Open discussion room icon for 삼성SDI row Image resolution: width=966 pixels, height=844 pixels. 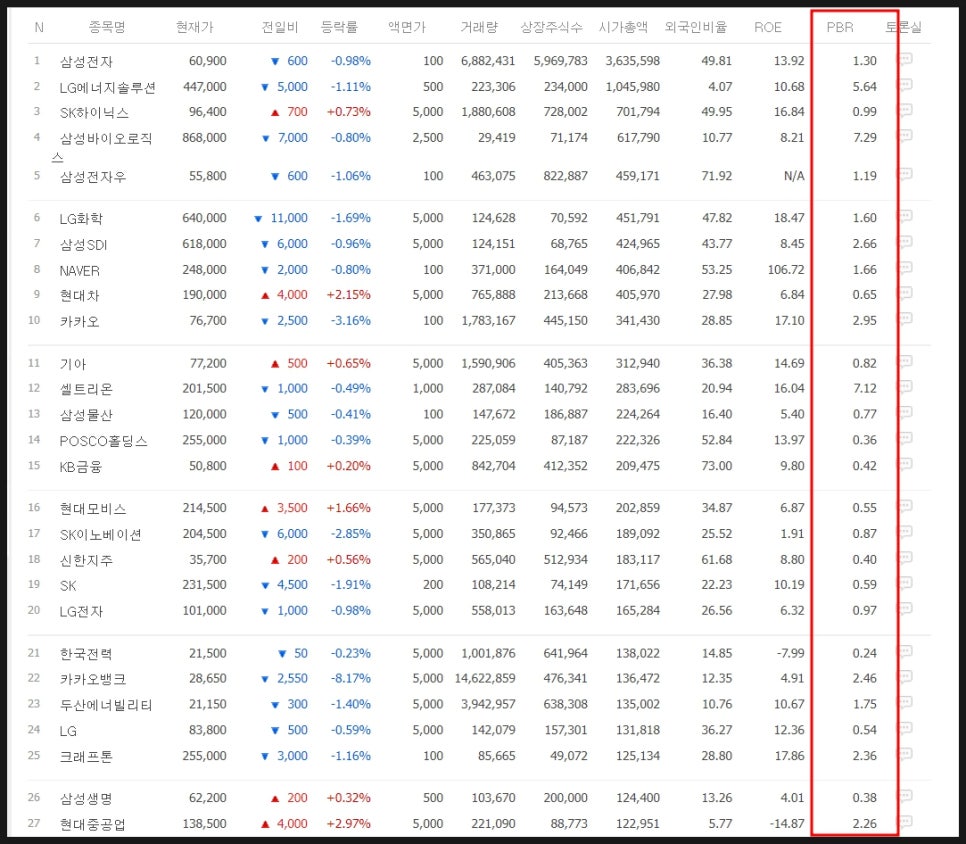point(905,243)
